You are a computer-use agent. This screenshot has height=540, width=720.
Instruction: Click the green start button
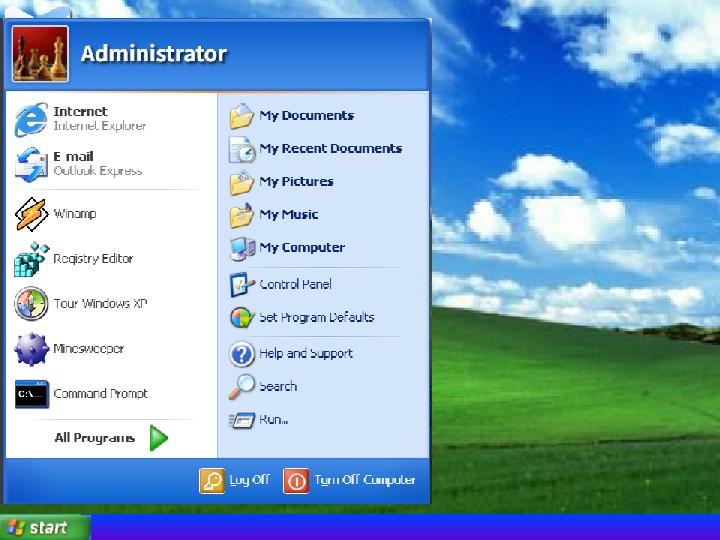[x=45, y=527]
